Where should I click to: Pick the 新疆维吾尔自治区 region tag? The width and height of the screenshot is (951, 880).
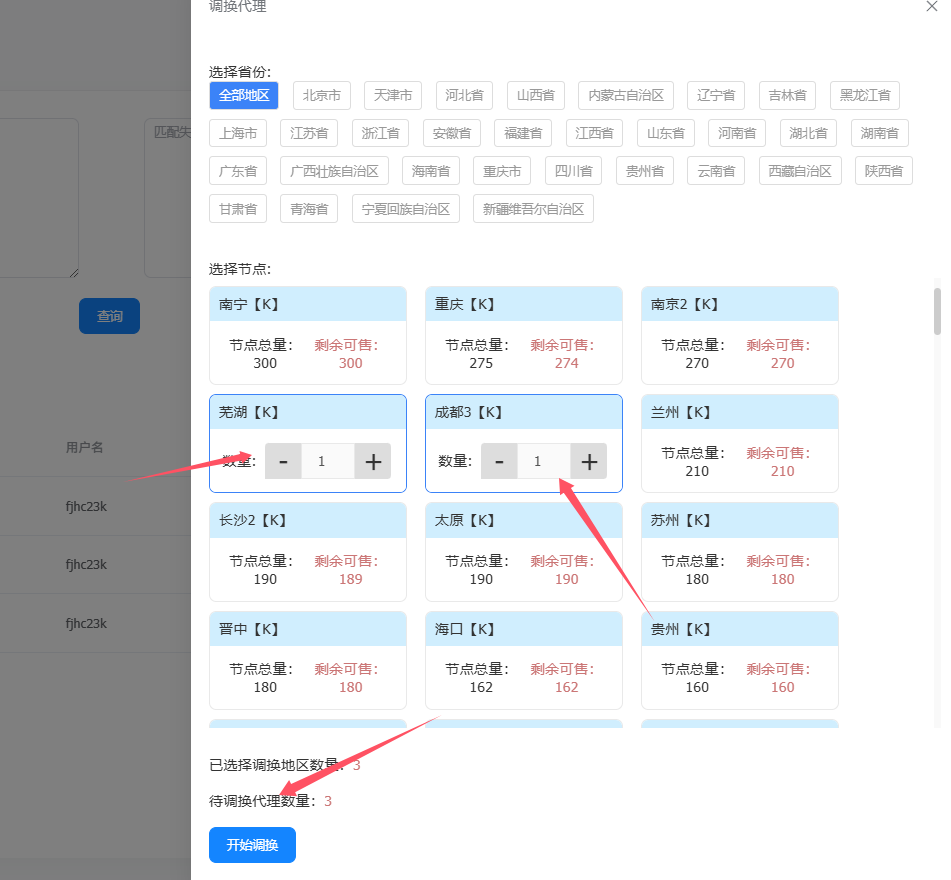[x=533, y=209]
